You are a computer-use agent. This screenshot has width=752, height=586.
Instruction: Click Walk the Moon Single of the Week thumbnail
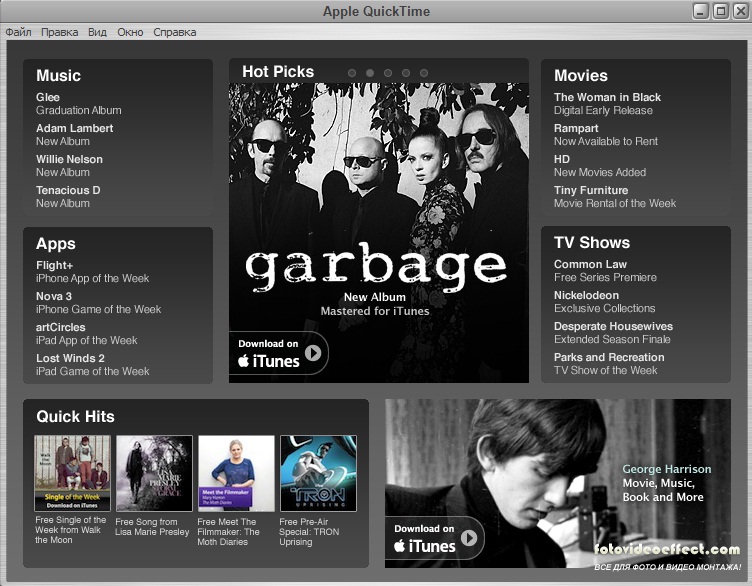(72, 473)
